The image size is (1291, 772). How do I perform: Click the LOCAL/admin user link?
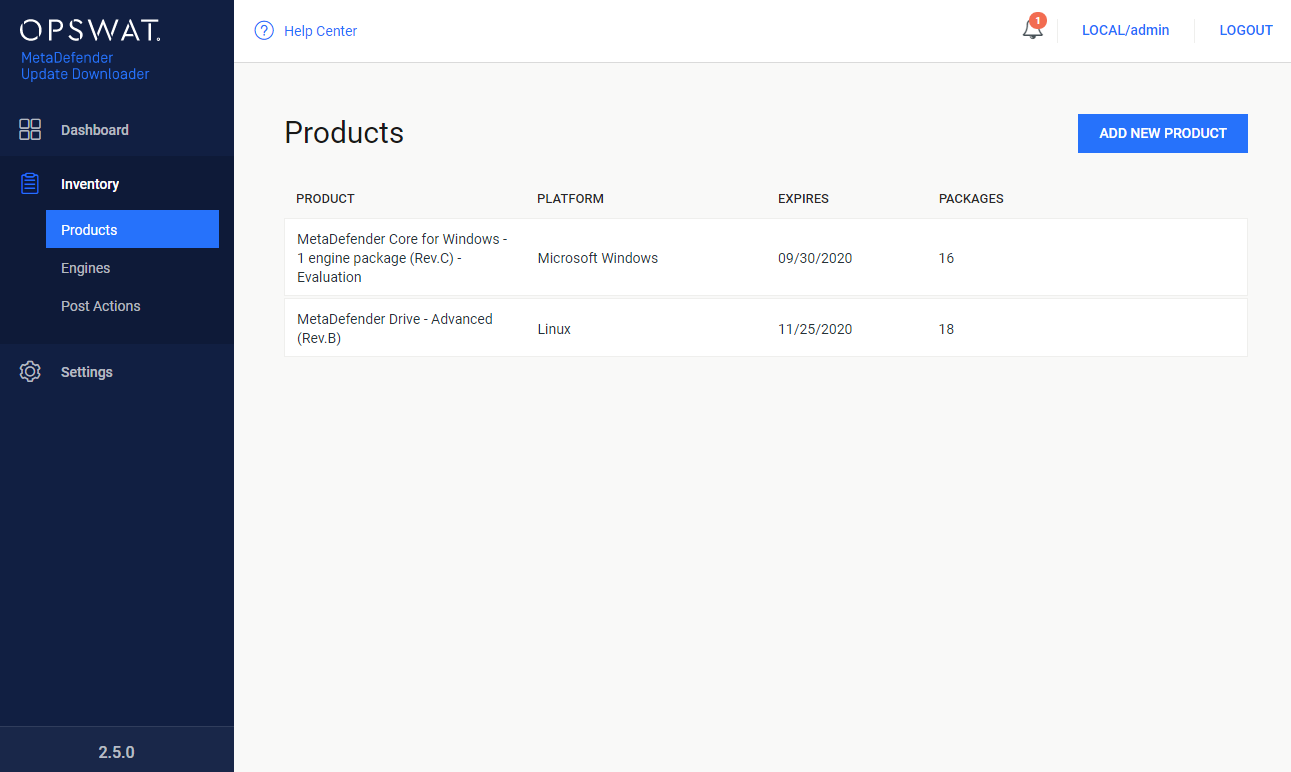click(x=1125, y=30)
